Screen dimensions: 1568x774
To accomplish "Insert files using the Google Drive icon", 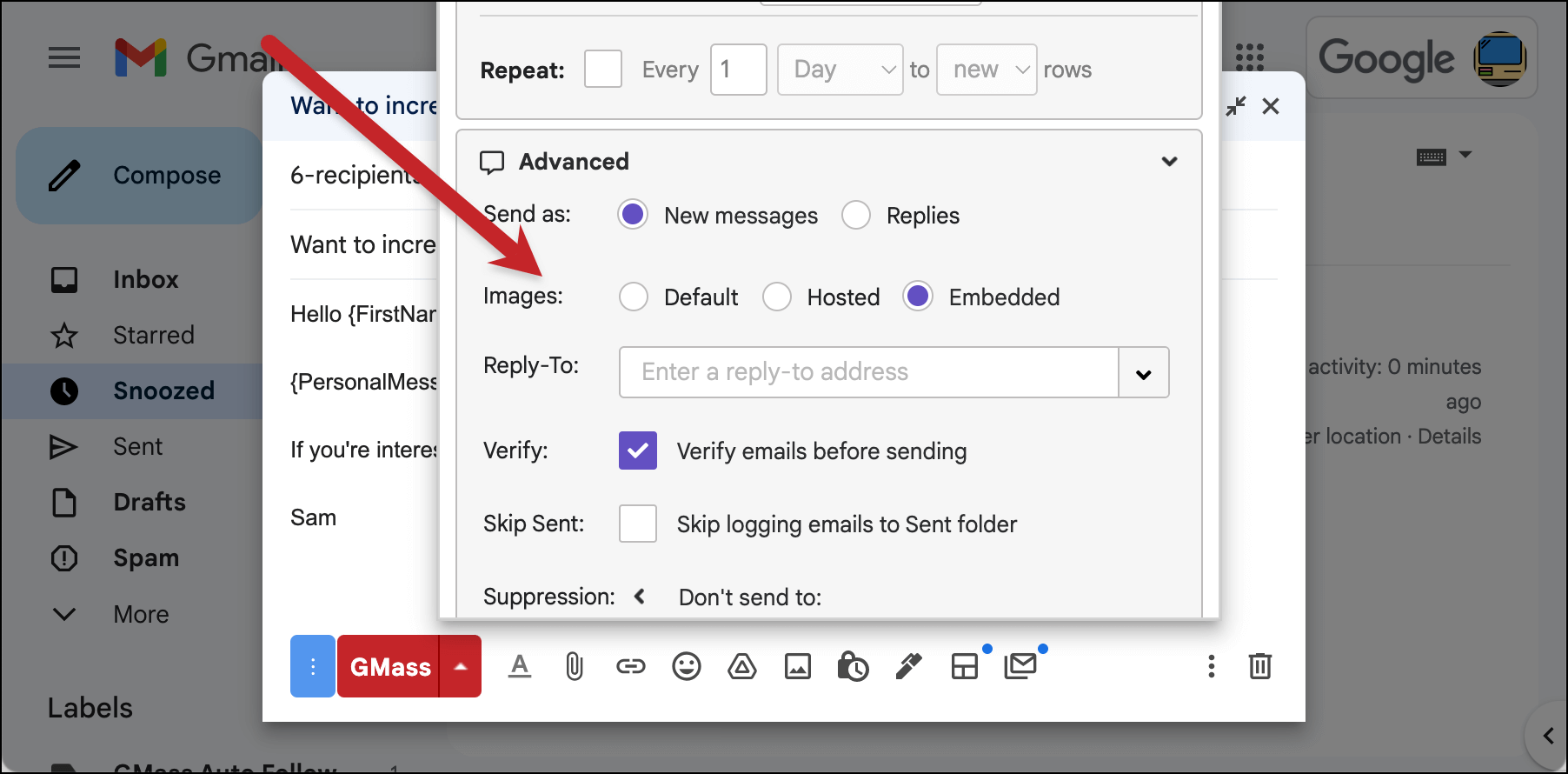I will click(x=742, y=667).
